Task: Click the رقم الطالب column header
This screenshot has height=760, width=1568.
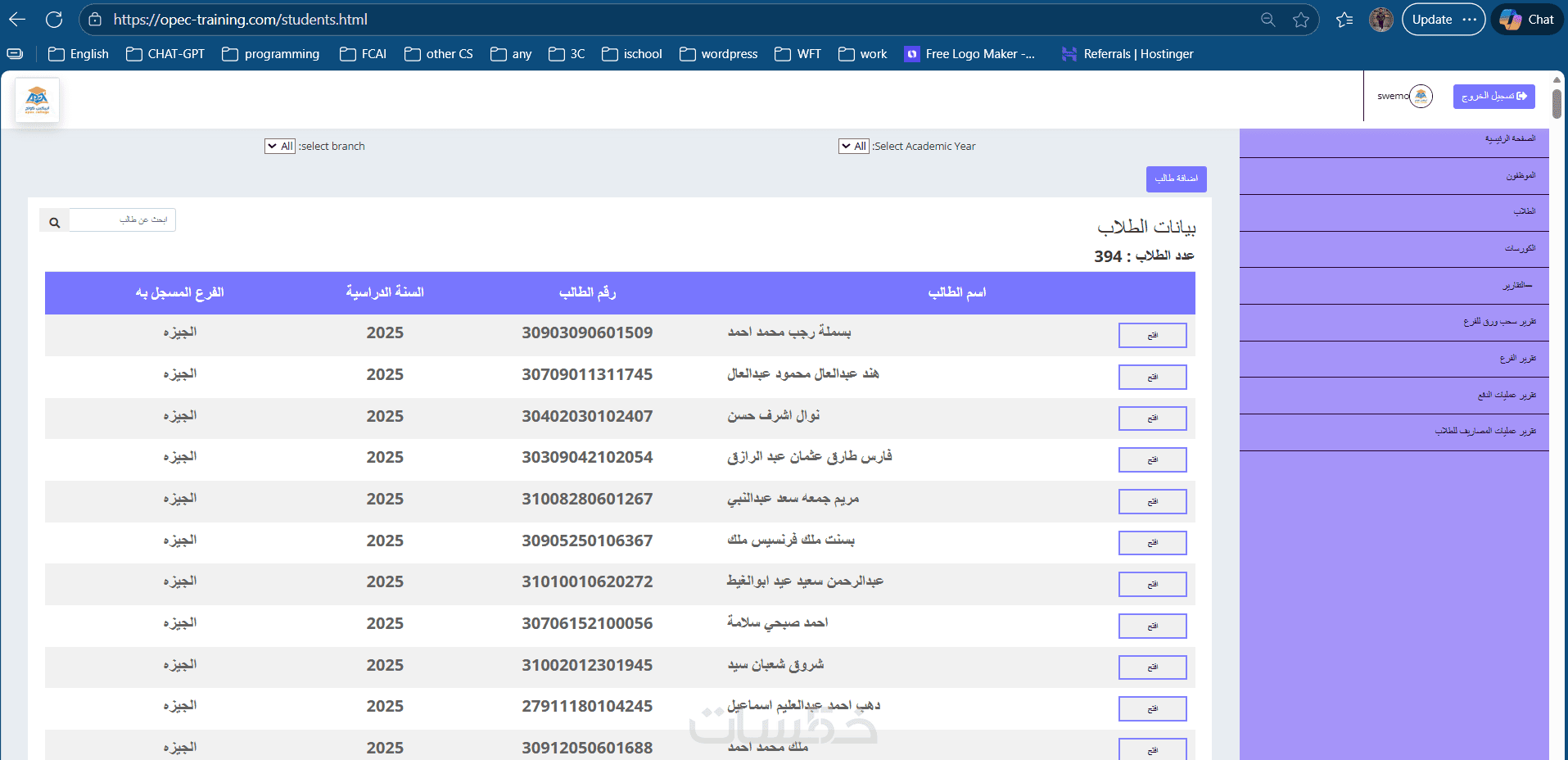Action: 587,292
